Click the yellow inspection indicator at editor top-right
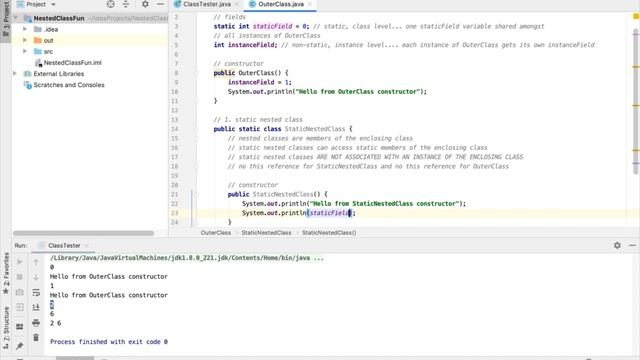 click(636, 16)
